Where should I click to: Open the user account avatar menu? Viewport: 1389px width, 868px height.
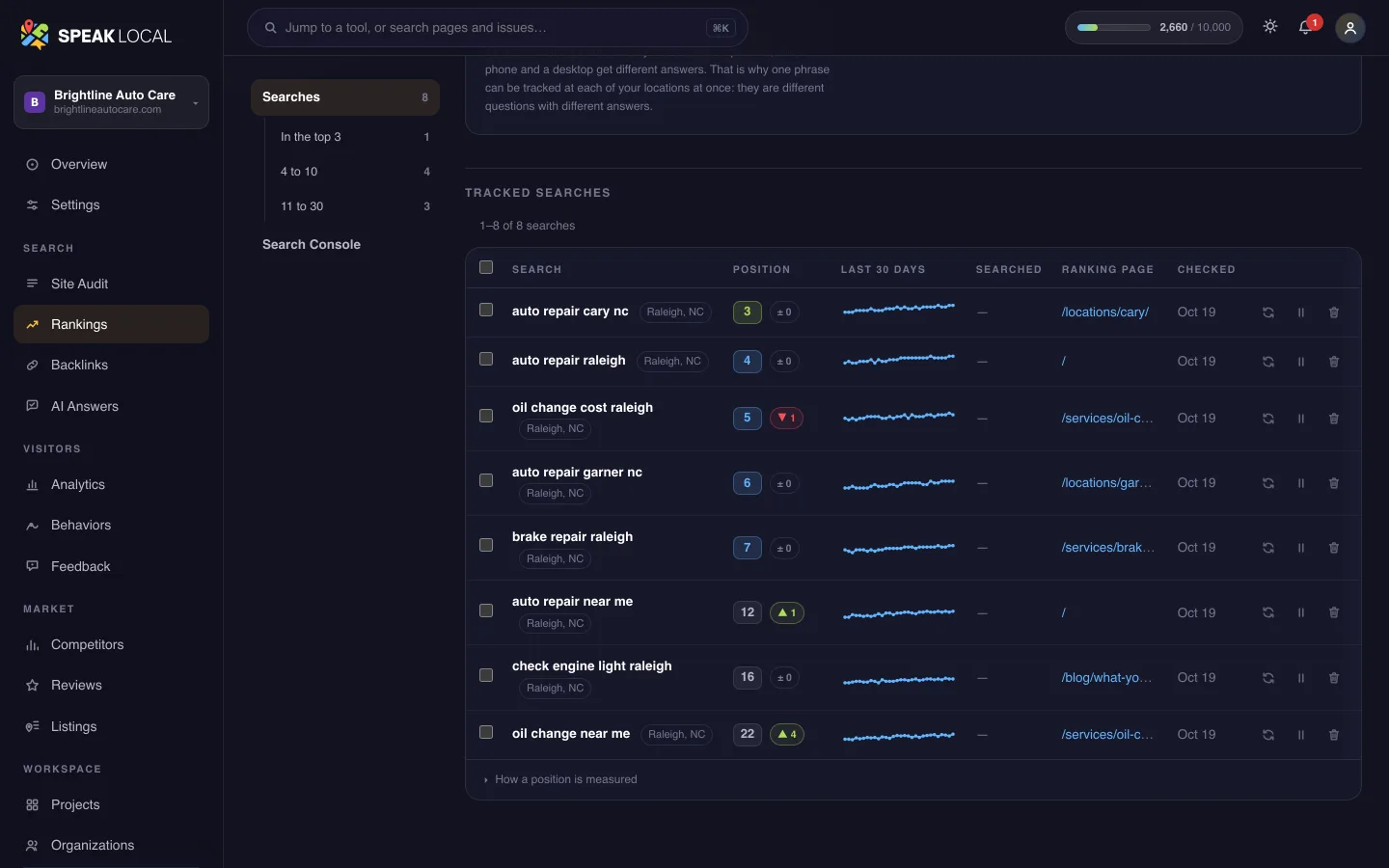click(x=1350, y=28)
